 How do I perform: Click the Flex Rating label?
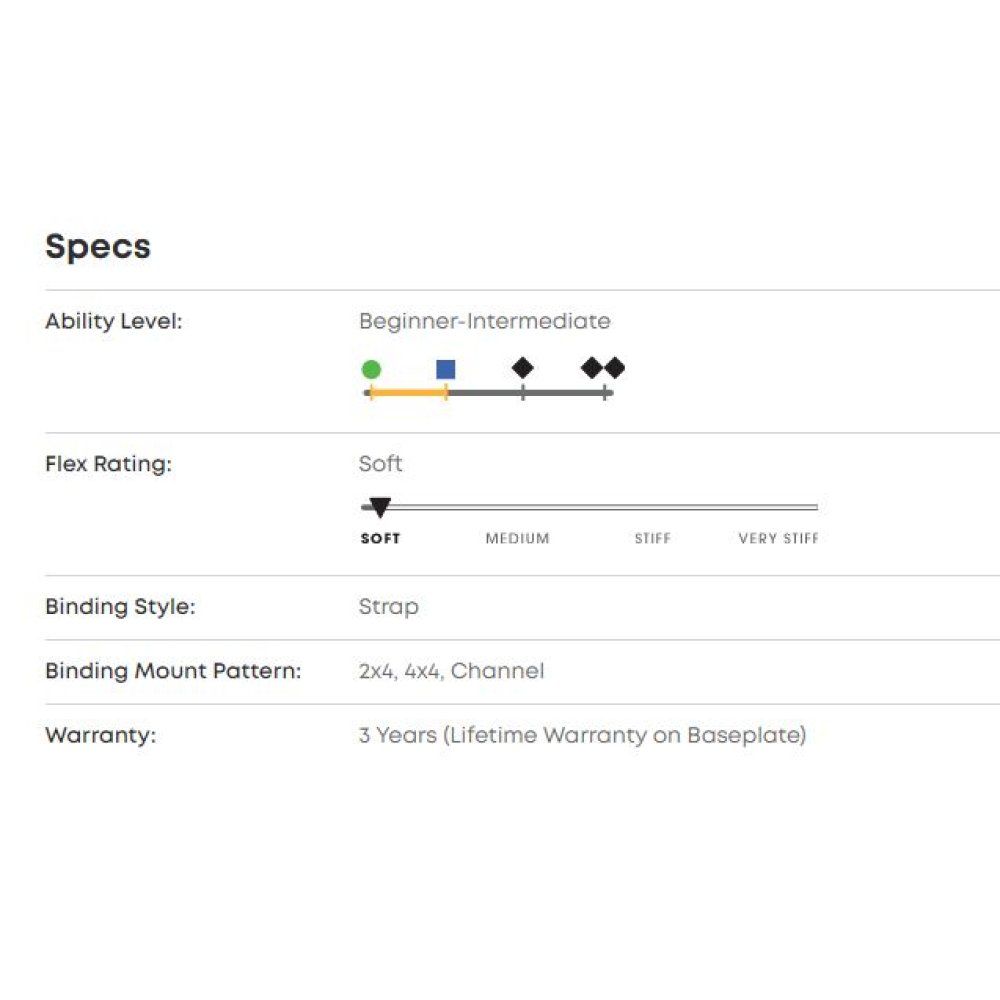point(108,464)
